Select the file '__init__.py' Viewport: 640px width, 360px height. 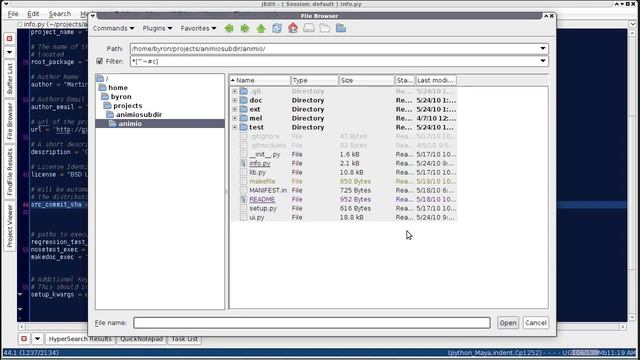(x=264, y=154)
